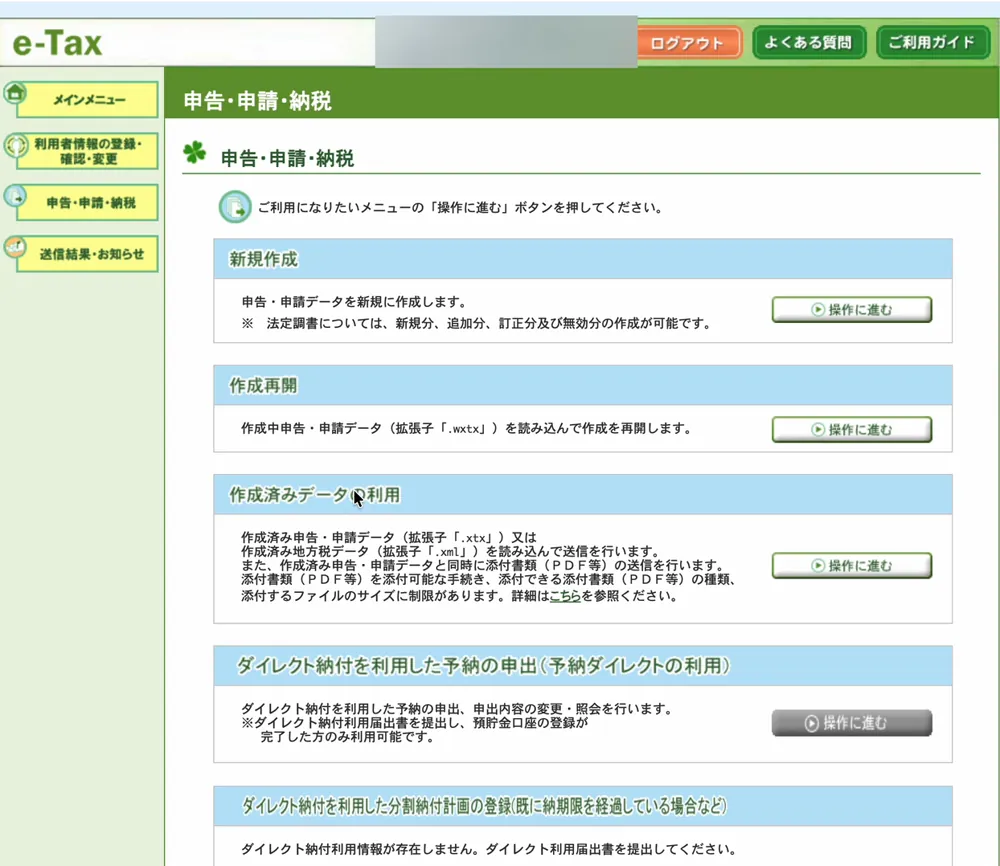This screenshot has height=866, width=1000.
Task: Click 操作に進む for 新規作成
Action: 851,310
